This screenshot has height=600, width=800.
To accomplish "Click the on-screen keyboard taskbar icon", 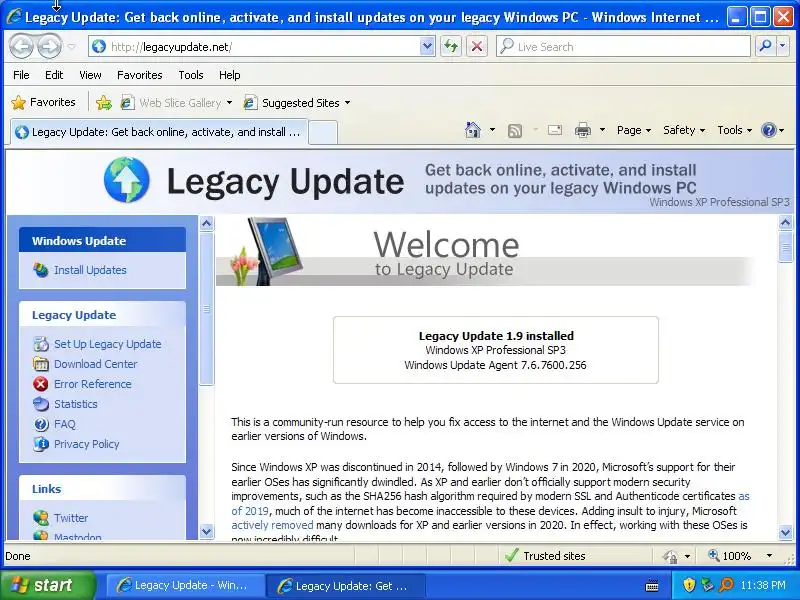I will coord(652,585).
